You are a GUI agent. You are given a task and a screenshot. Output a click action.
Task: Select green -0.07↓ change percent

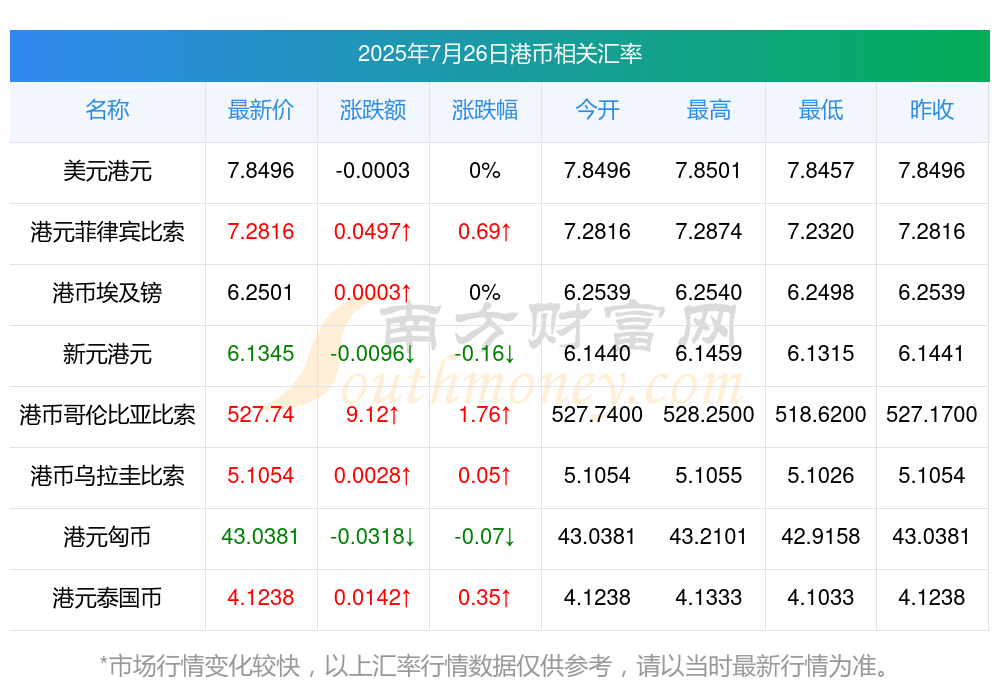pyautogui.click(x=485, y=537)
